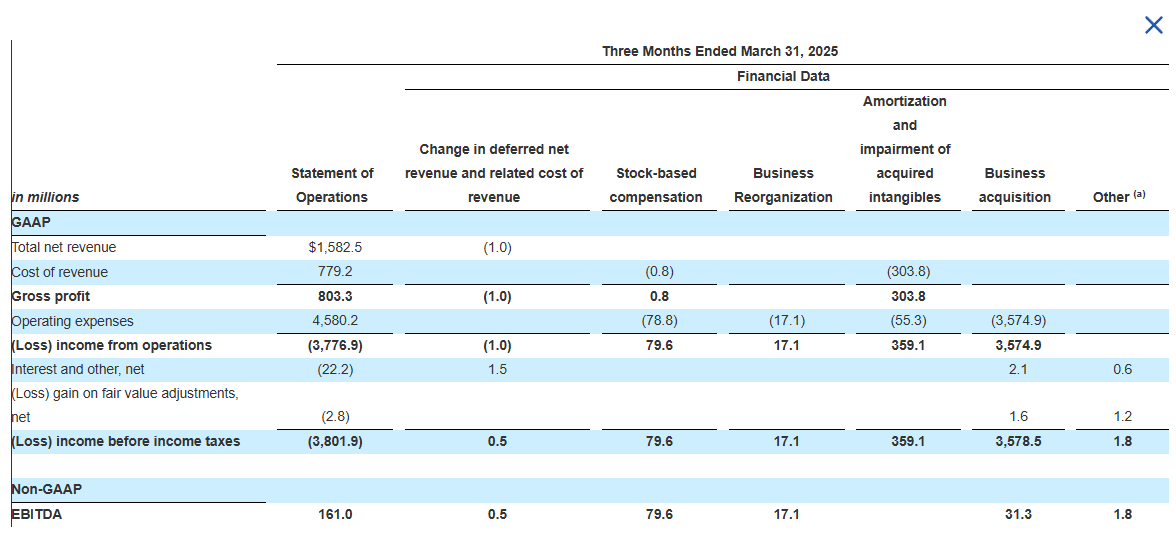The image size is (1176, 549).
Task: Click the Total net revenue $1,582.5 value
Action: pos(331,247)
